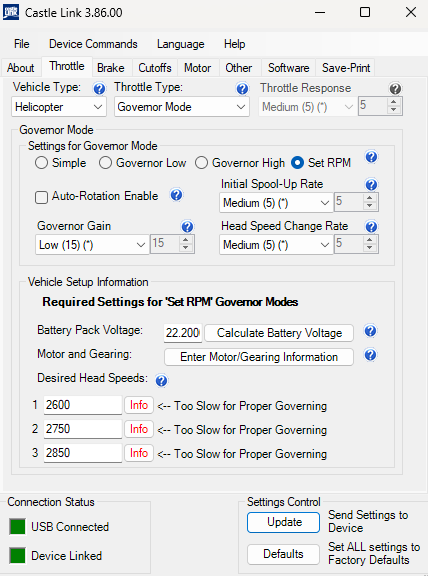Expand the Vehicle Type Helicopter dropdown
Screen dimensions: 428x576
click(59, 107)
